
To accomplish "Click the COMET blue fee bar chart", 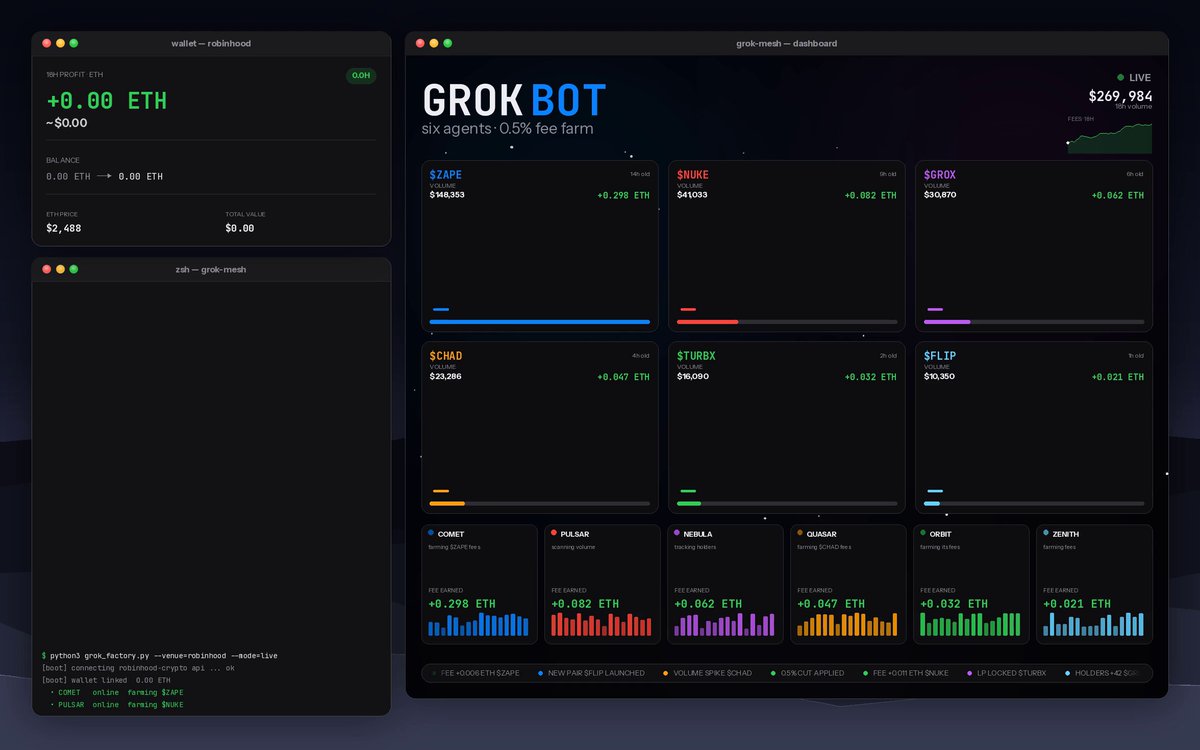I will (479, 625).
